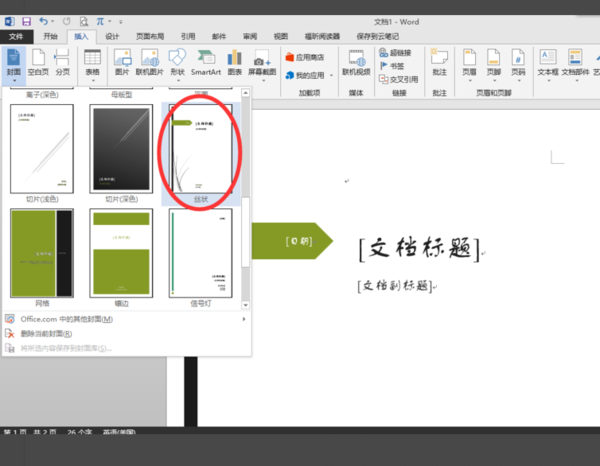Open Office.com 中的其他封面 menu entry
Image resolution: width=600 pixels, height=466 pixels.
pyautogui.click(x=126, y=319)
